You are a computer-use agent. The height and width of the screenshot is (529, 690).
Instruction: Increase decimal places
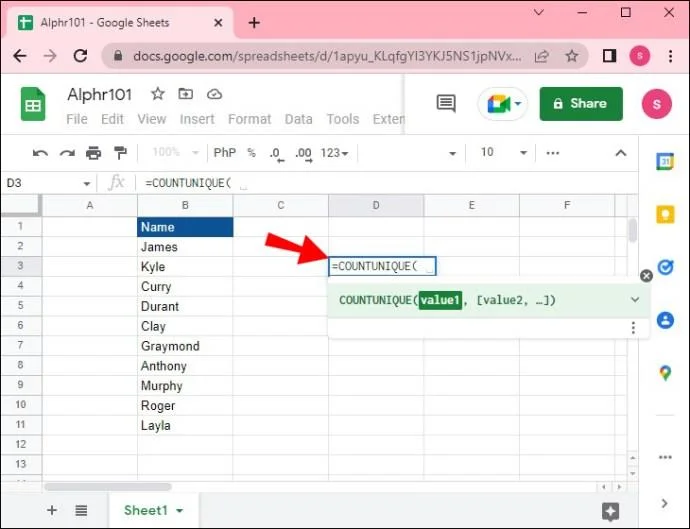[x=304, y=154]
